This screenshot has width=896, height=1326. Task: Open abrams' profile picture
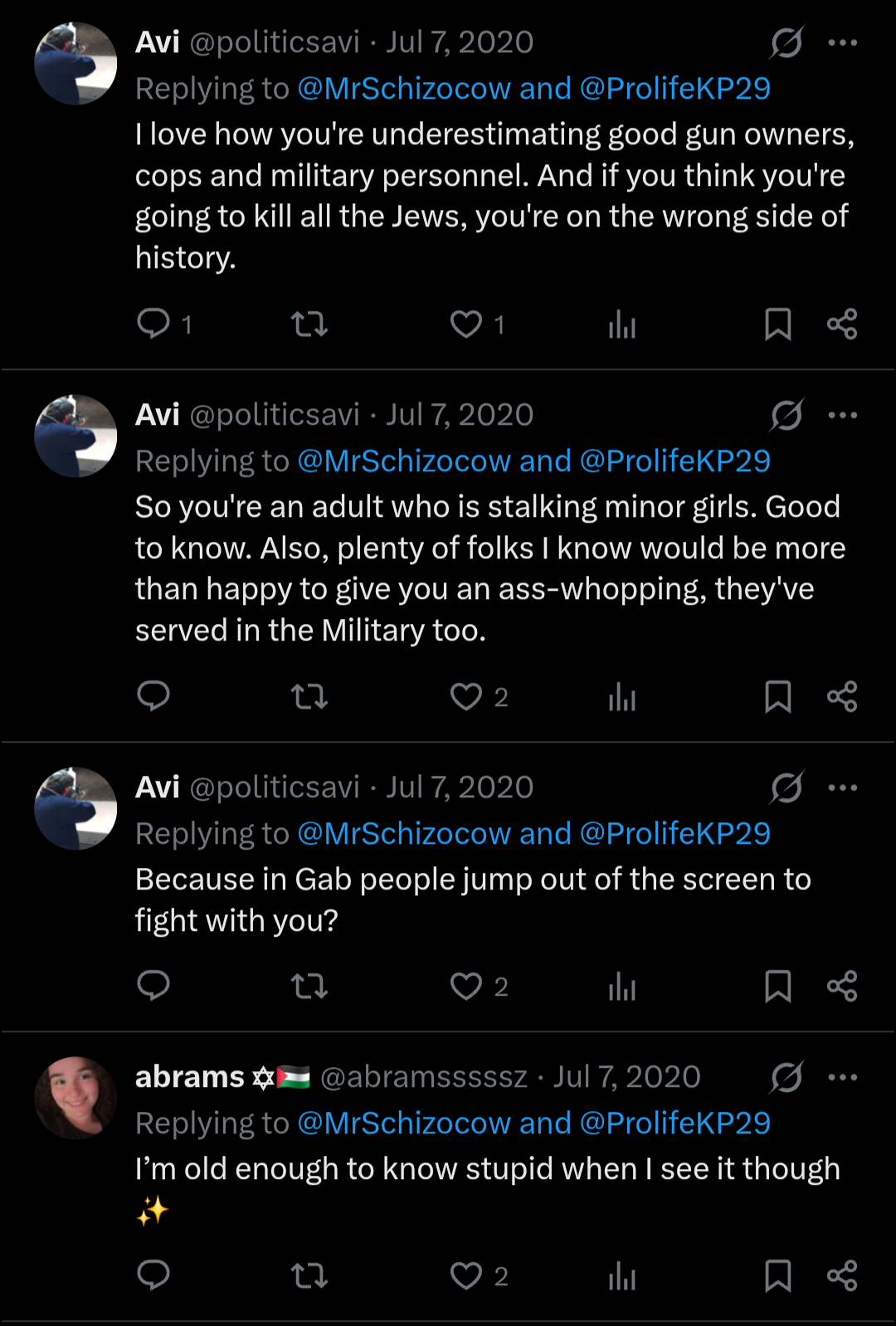pos(75,1097)
